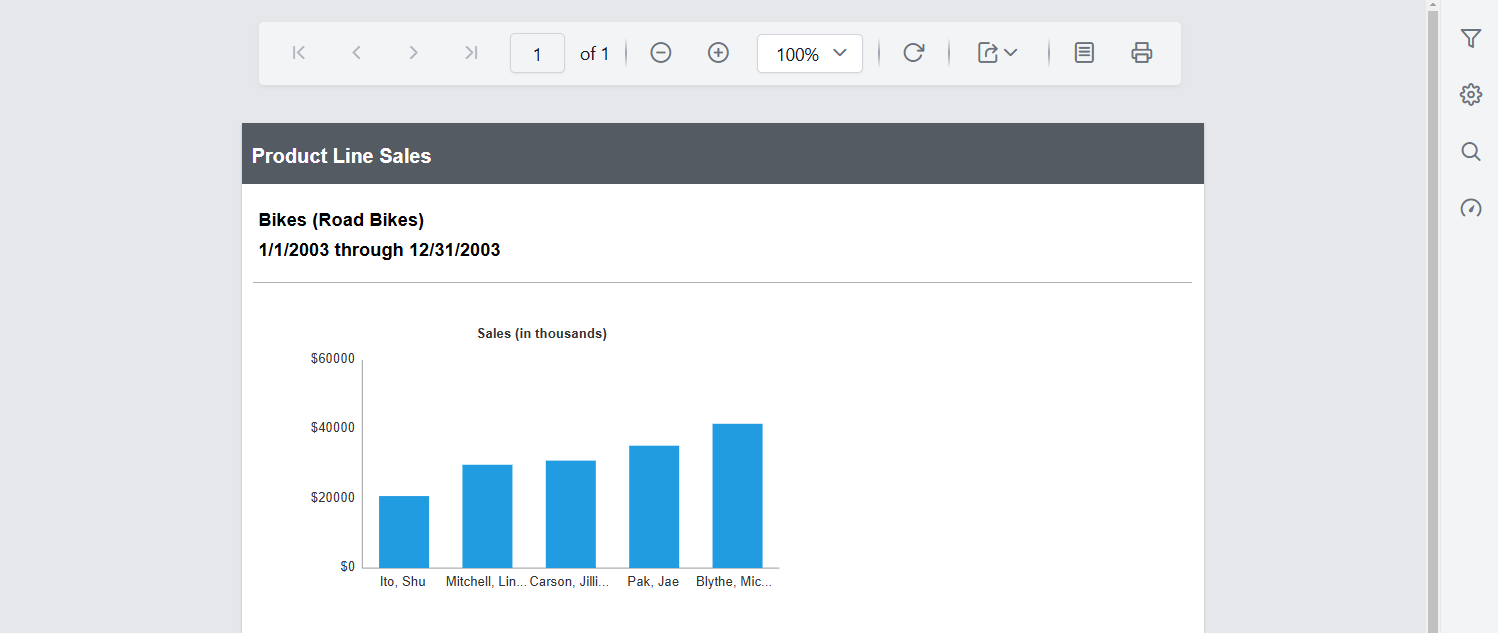Open search within the report
1498x633 pixels.
1470,151
